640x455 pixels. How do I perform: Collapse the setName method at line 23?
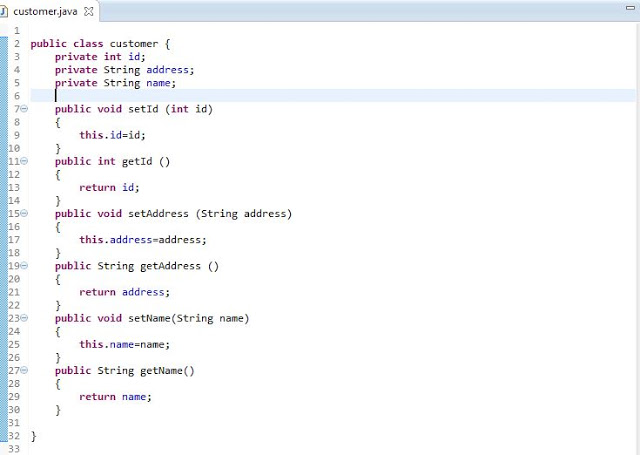point(24,318)
